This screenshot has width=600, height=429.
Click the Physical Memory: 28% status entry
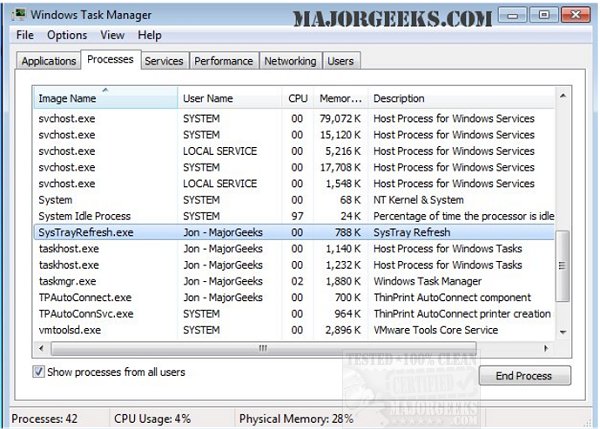click(x=296, y=419)
